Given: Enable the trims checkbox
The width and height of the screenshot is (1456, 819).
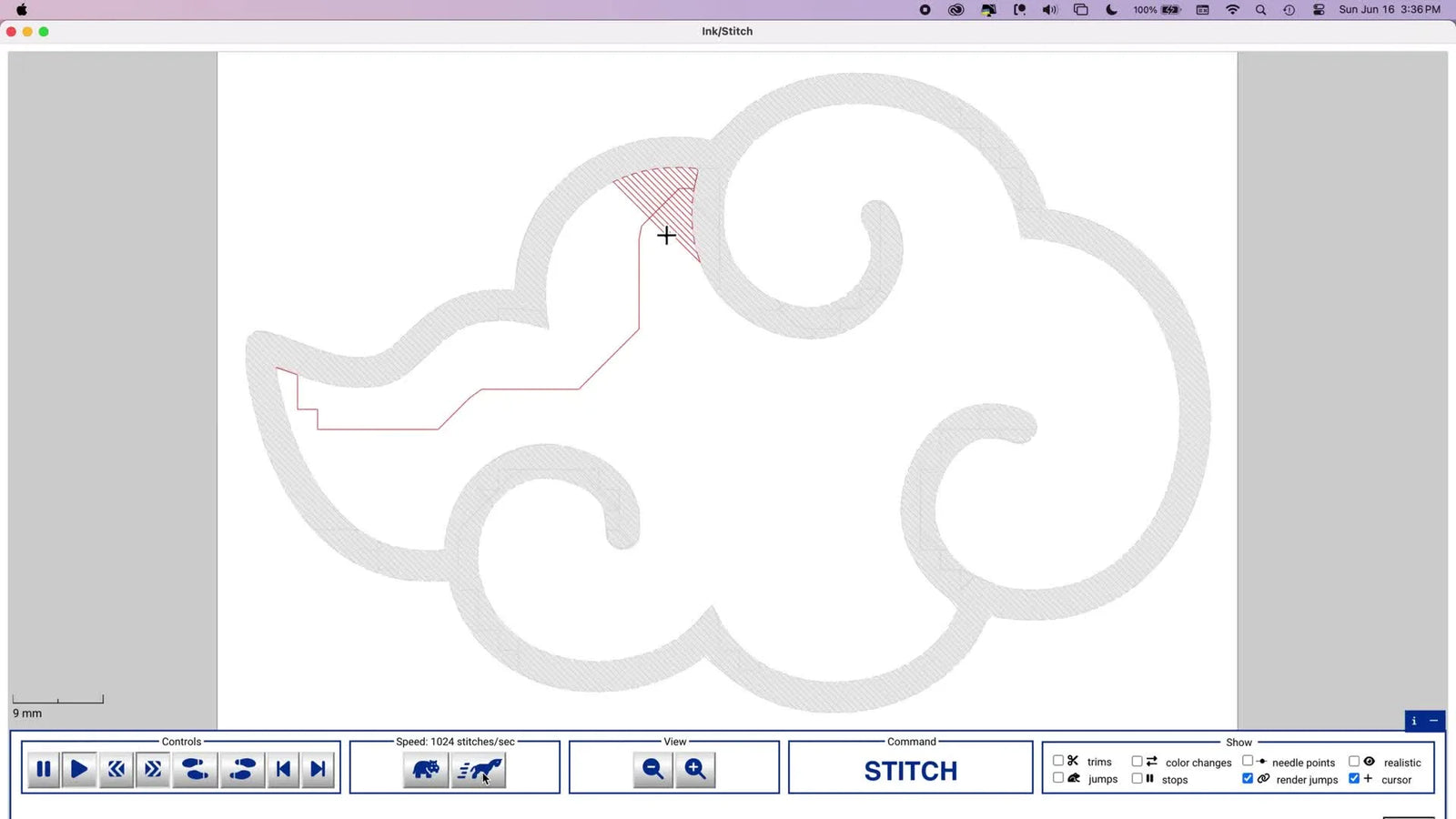Looking at the screenshot, I should [x=1058, y=760].
